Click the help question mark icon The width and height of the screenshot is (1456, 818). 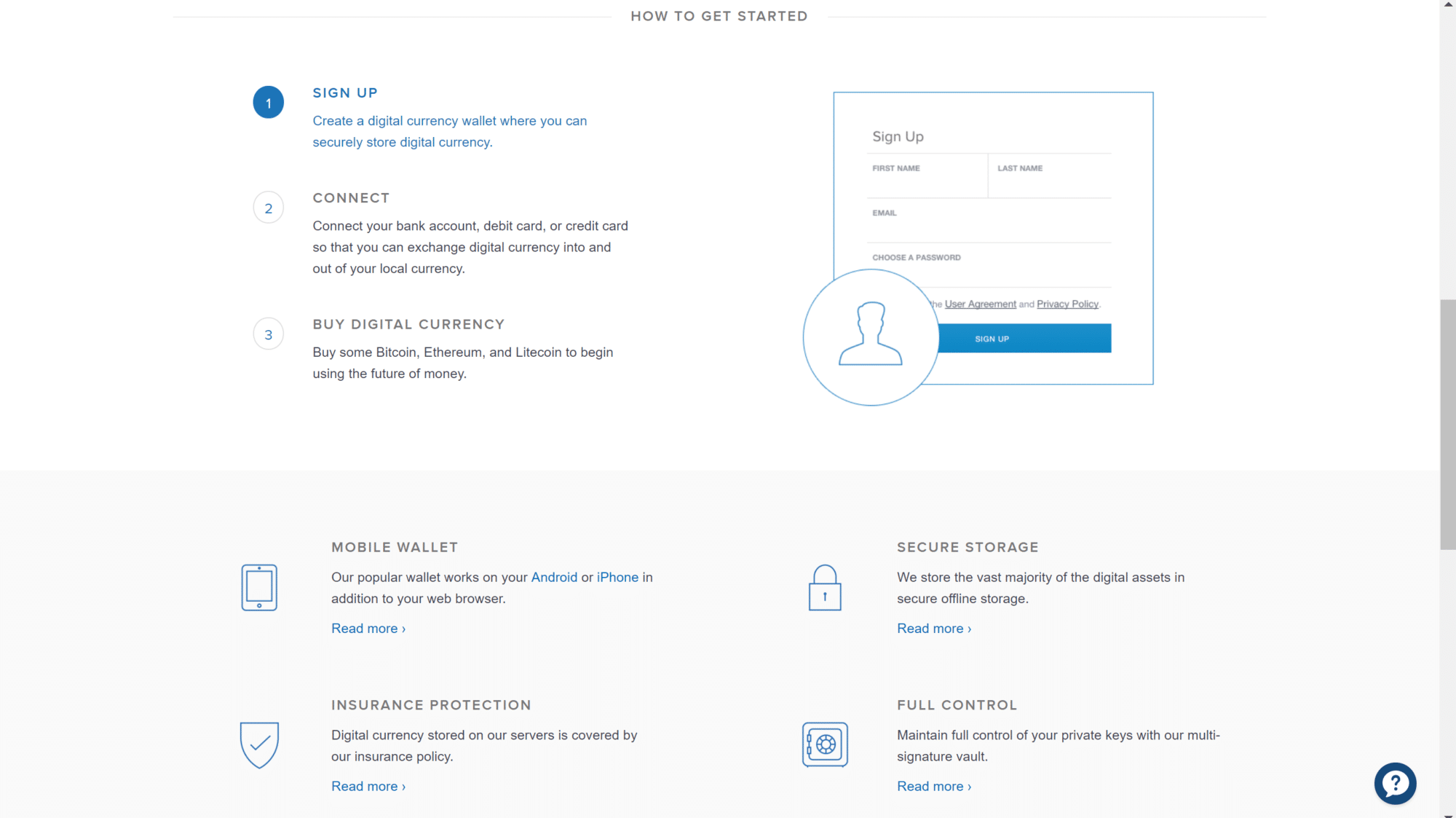pos(1394,782)
